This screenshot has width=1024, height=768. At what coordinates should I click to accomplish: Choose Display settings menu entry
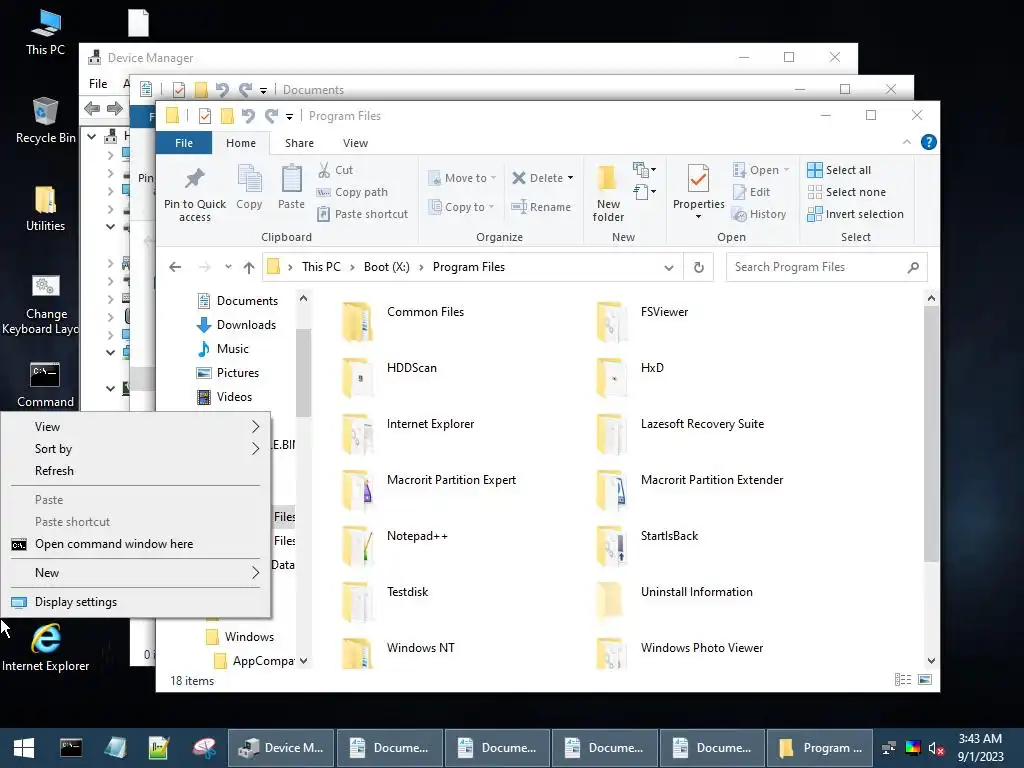coord(136,602)
